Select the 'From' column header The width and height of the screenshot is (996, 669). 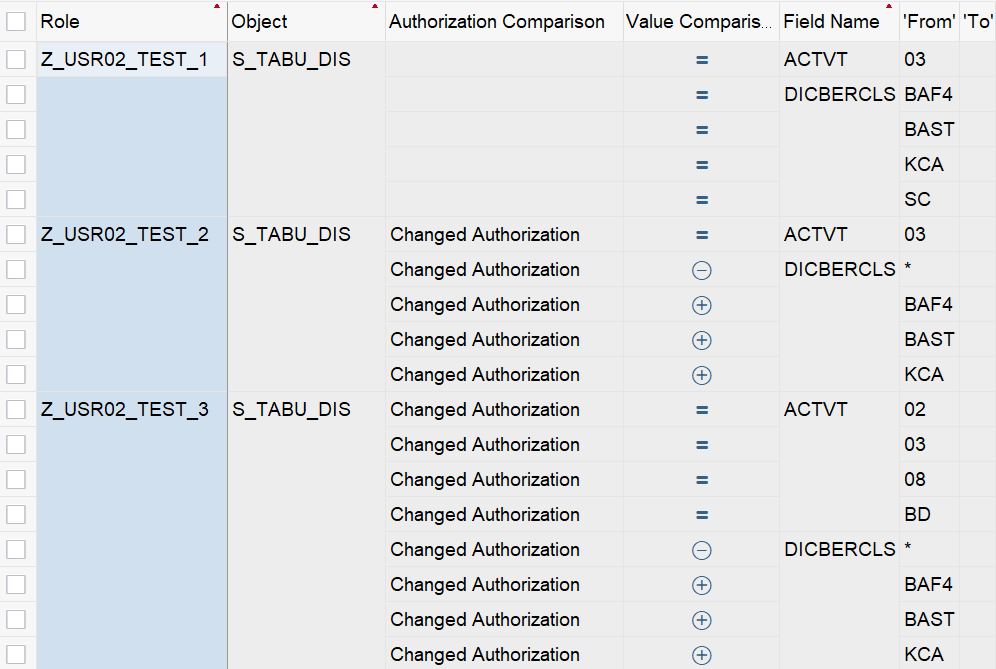(x=929, y=21)
